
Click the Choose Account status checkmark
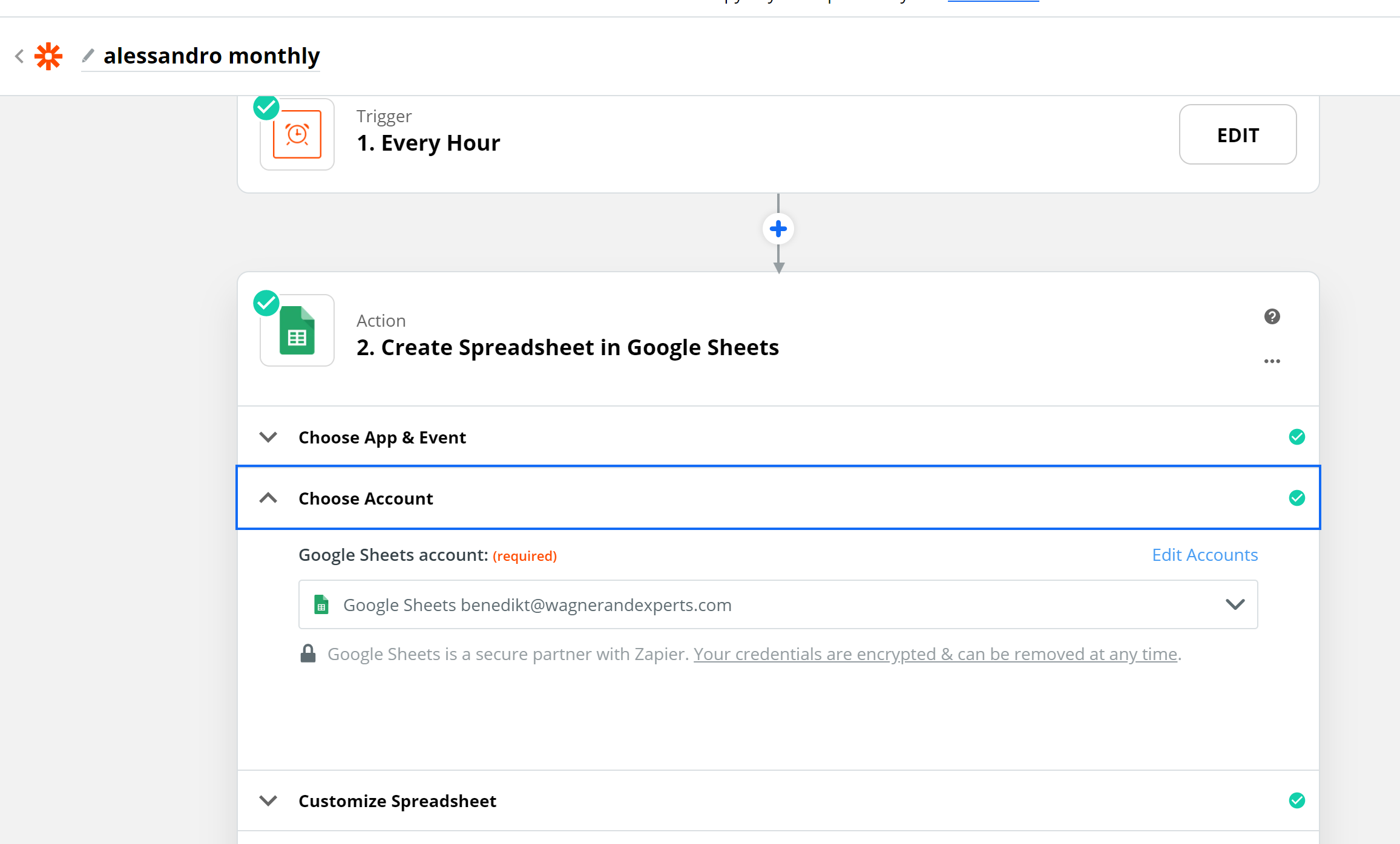(1297, 498)
